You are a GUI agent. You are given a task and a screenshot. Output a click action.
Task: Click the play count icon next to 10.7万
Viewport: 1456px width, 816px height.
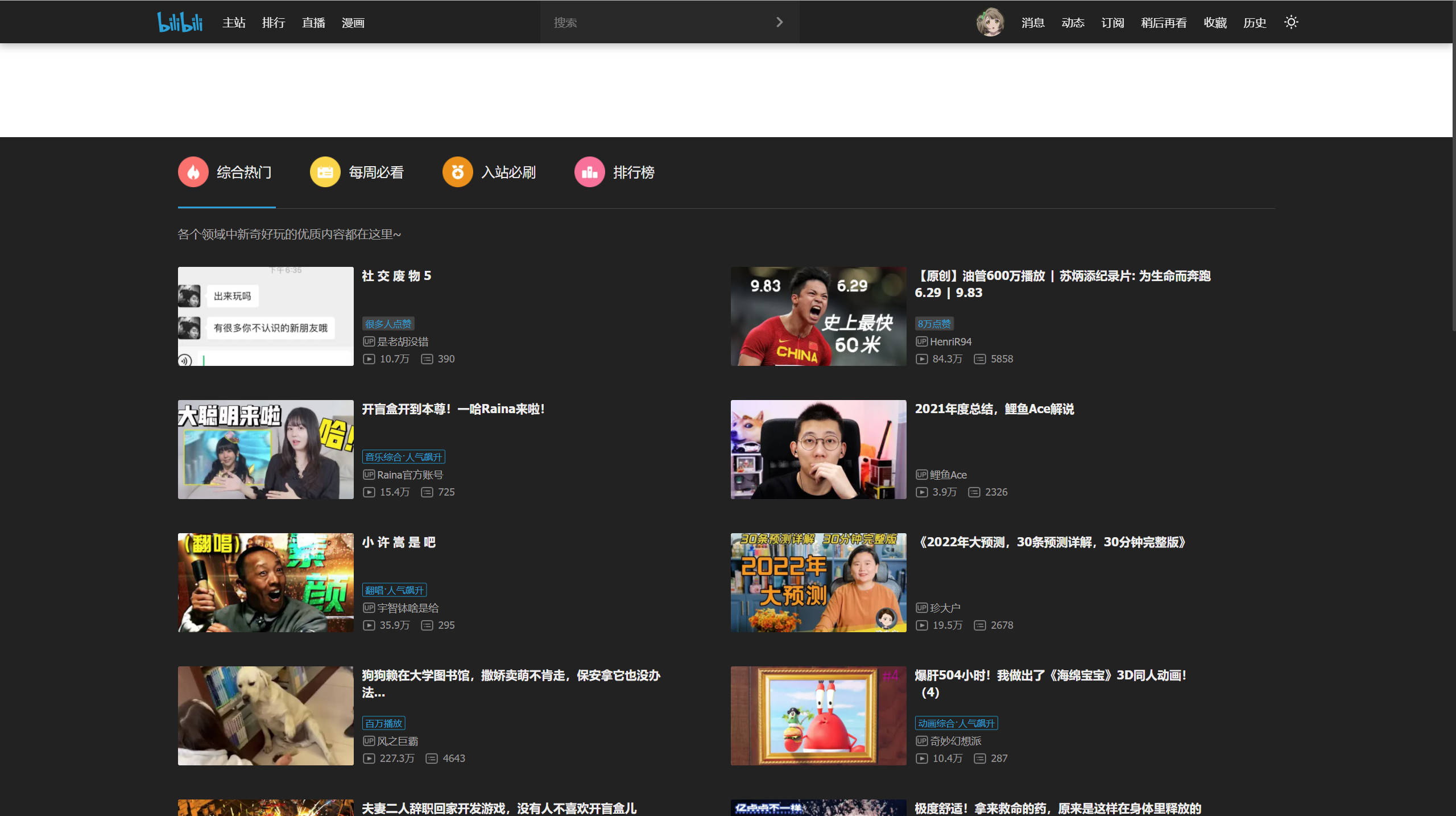[x=369, y=359]
